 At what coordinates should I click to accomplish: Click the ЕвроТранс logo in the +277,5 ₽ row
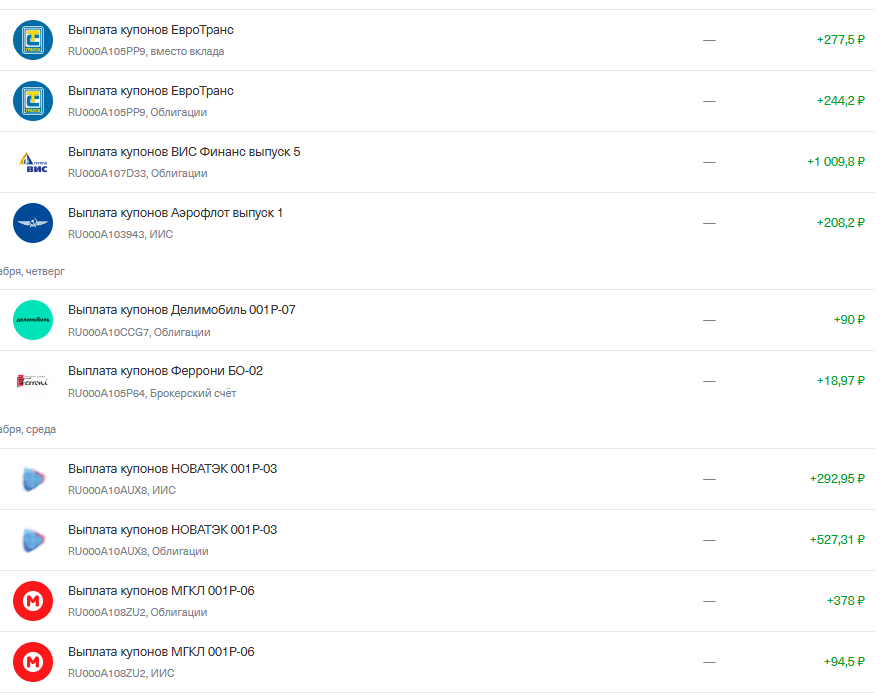coord(32,40)
